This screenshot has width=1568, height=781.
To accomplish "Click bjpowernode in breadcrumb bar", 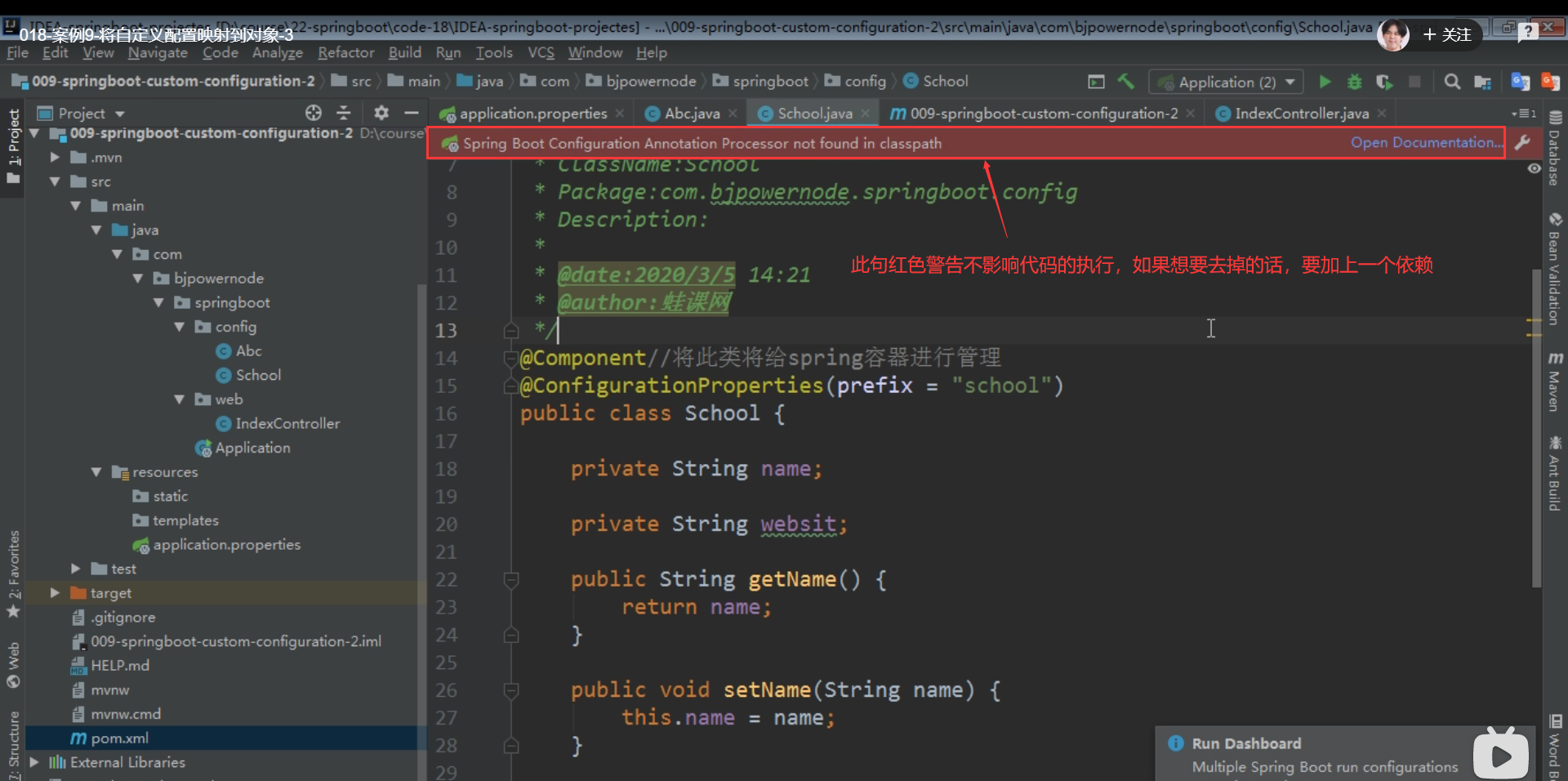I will click(x=641, y=81).
